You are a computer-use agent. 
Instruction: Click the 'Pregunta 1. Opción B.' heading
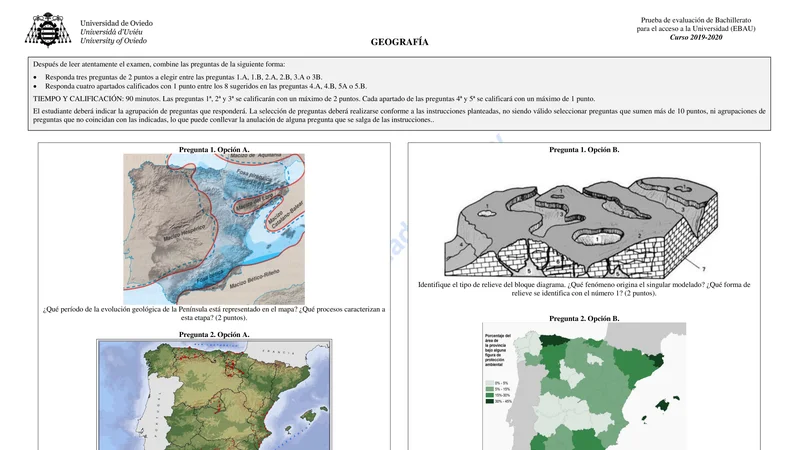pyautogui.click(x=585, y=149)
